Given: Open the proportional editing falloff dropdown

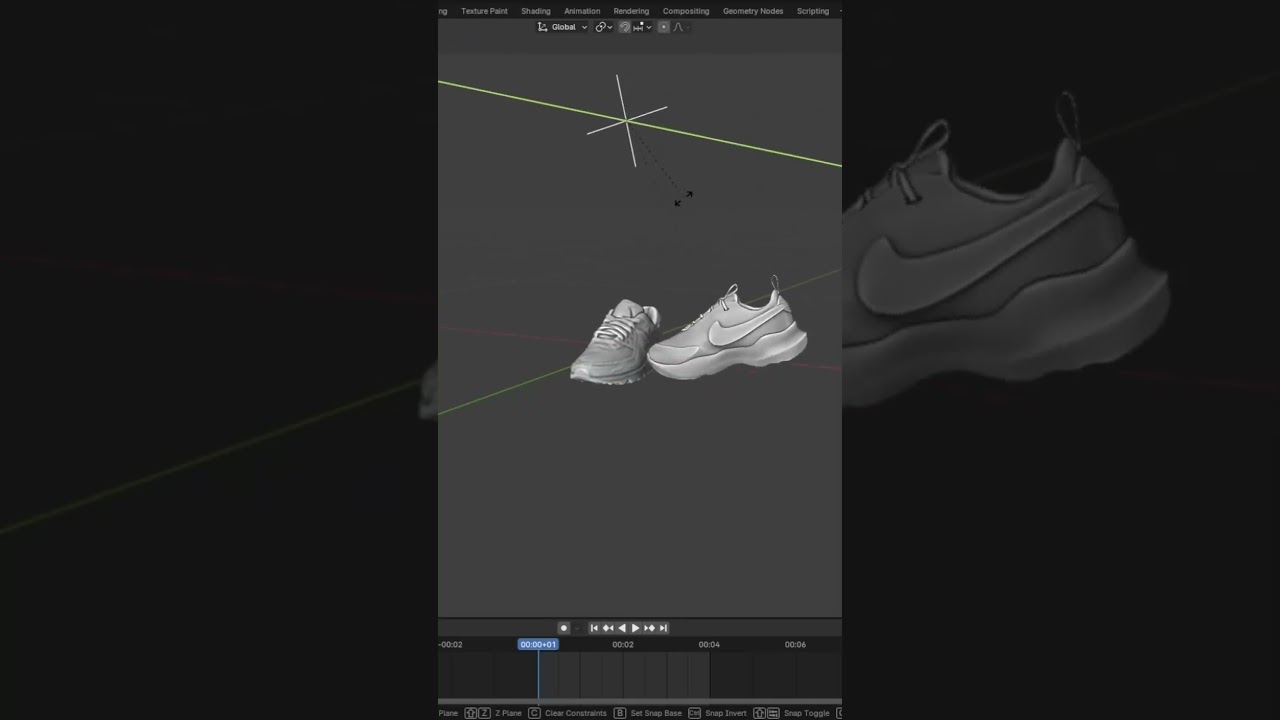Looking at the screenshot, I should [680, 27].
